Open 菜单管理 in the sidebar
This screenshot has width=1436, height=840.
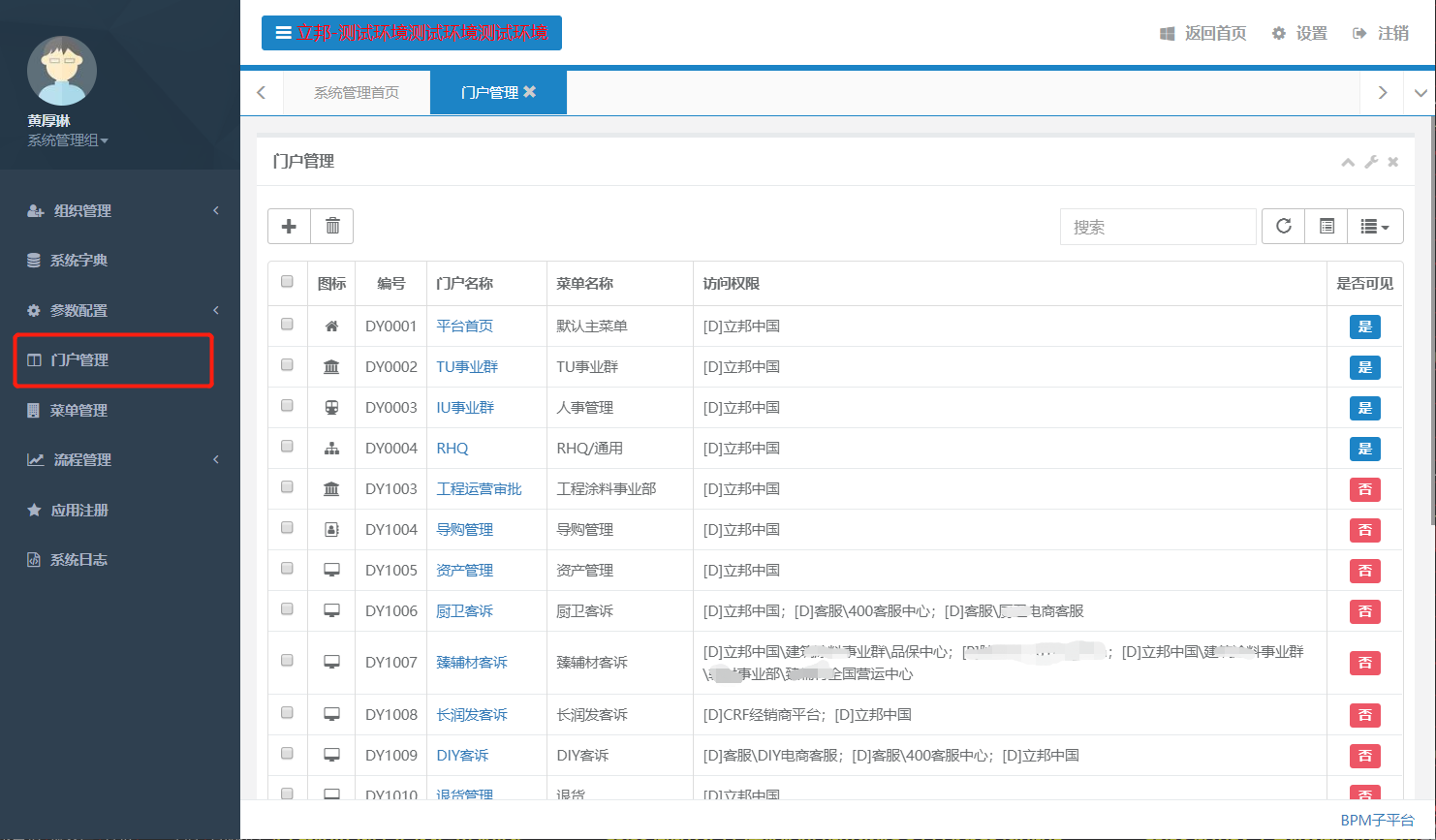[x=79, y=410]
